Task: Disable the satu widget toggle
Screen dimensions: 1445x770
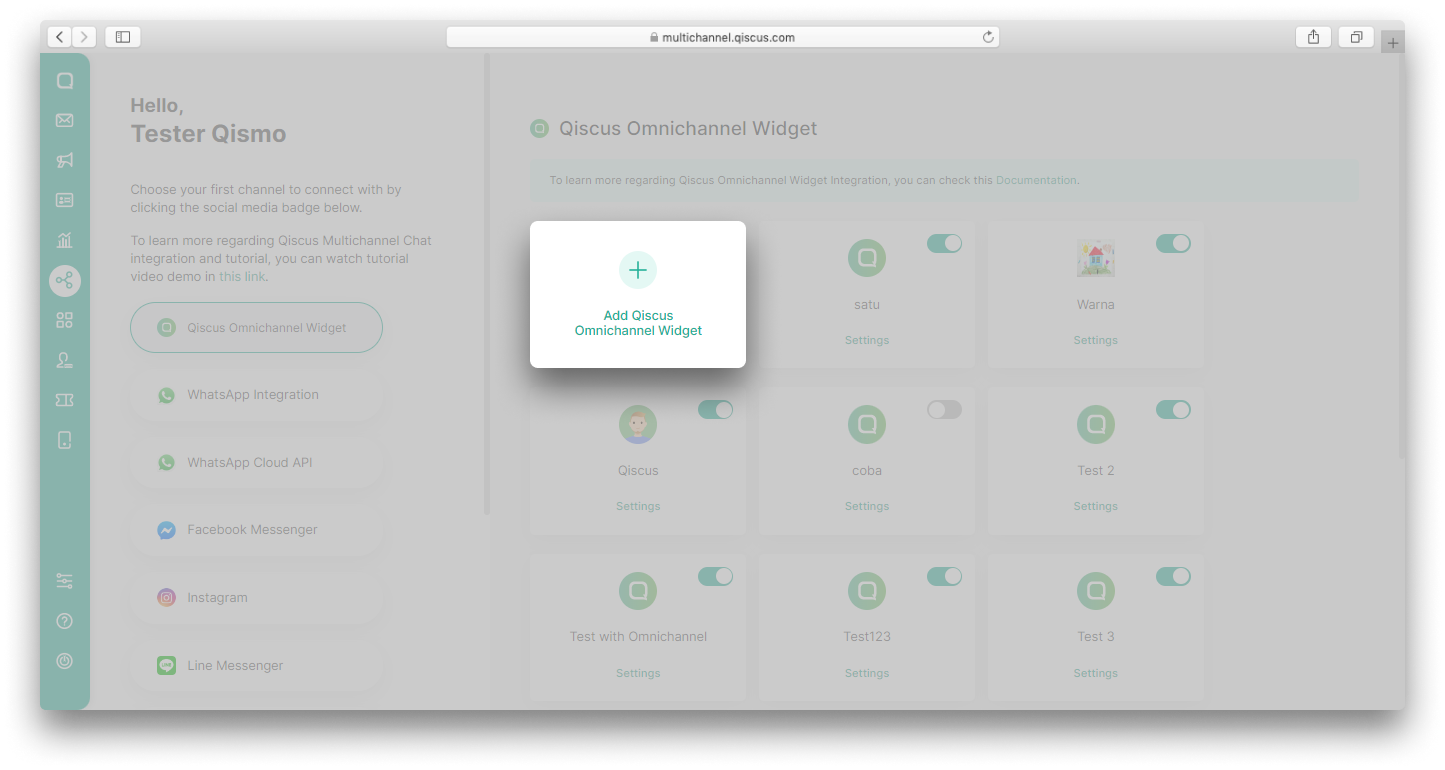Action: [x=944, y=243]
